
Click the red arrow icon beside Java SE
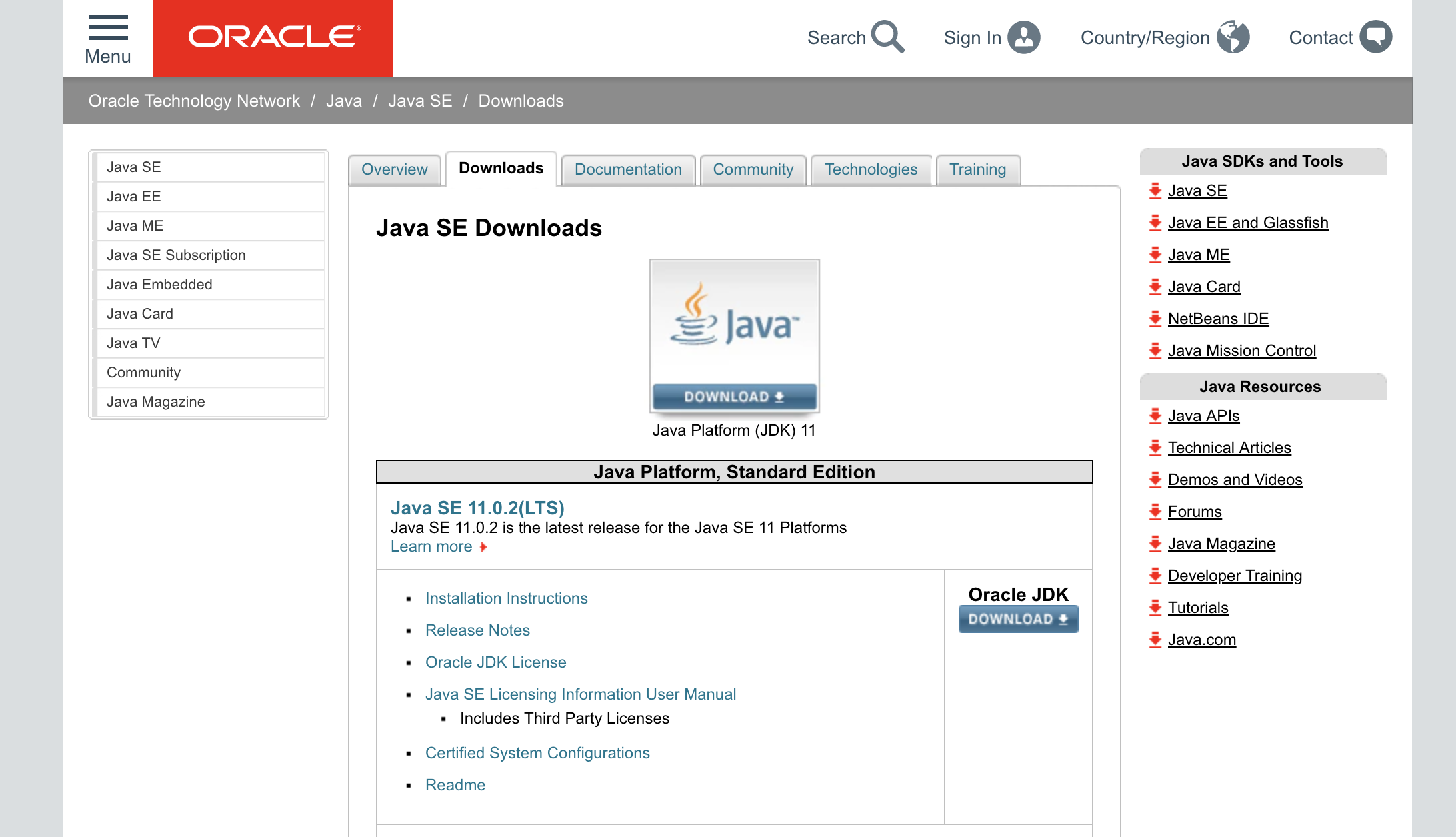coord(1155,191)
